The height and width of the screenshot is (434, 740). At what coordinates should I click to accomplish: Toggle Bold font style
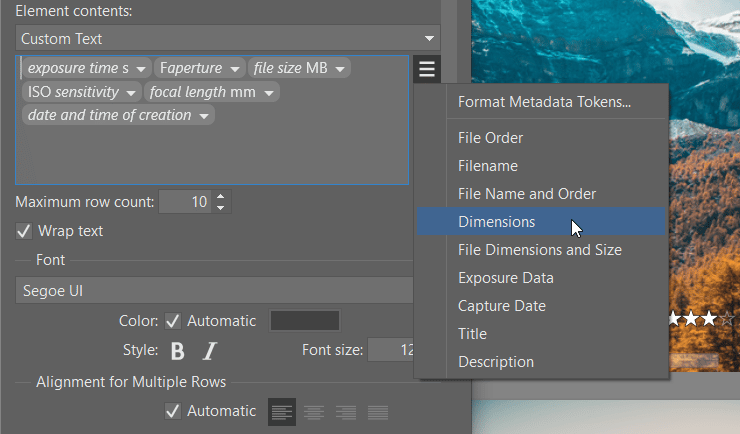[178, 350]
